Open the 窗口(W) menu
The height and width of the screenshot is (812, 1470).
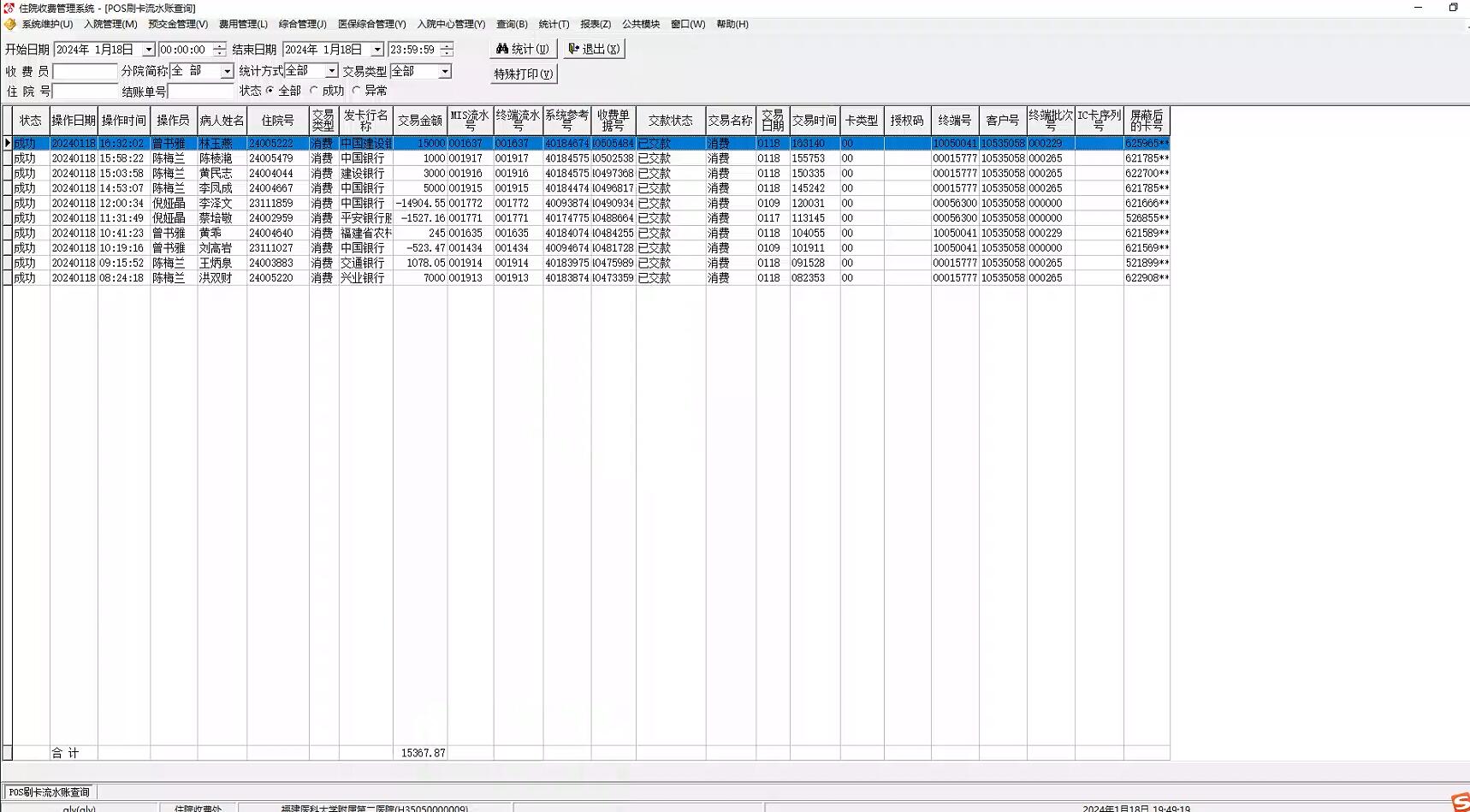[688, 24]
